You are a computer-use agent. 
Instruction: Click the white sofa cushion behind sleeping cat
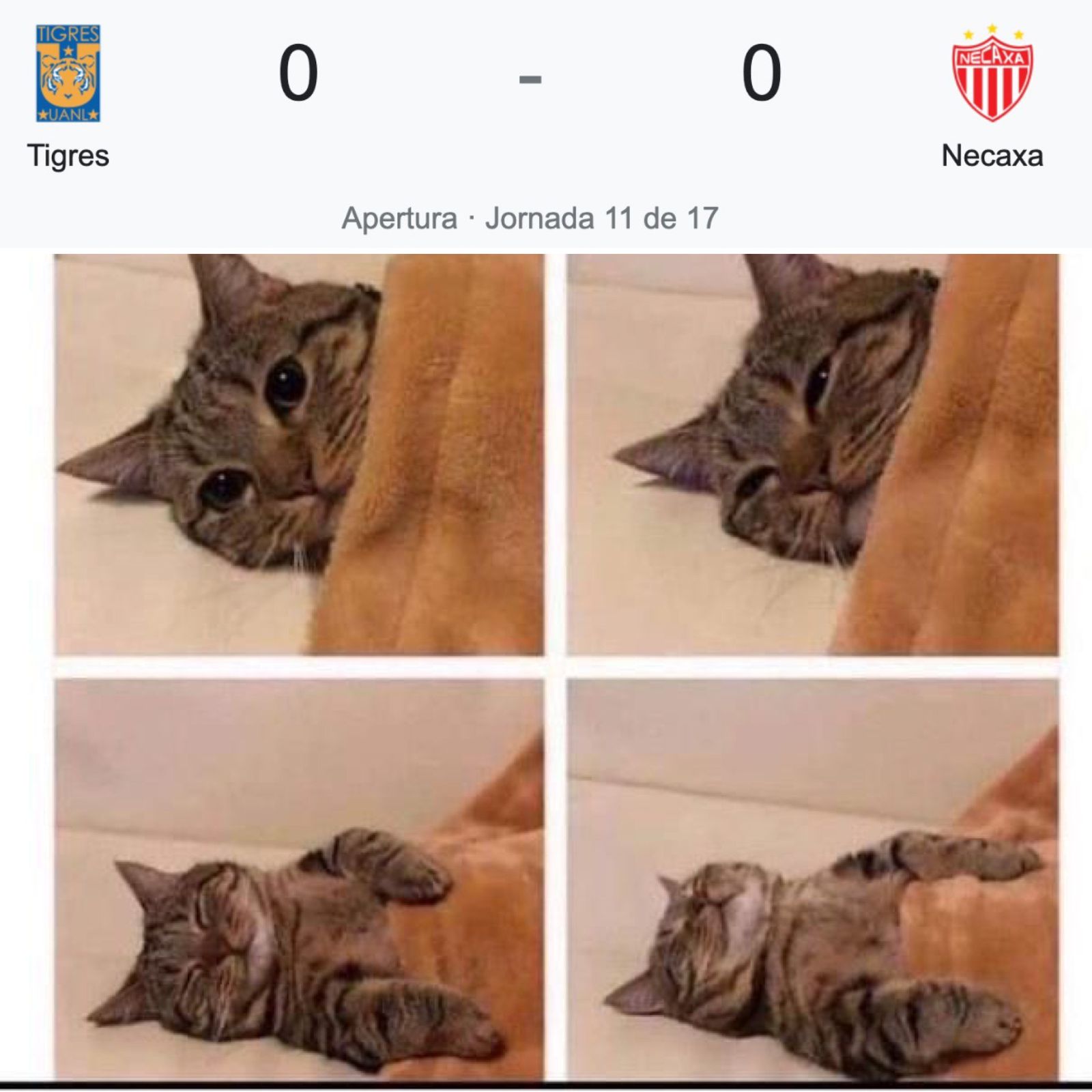coord(273,758)
